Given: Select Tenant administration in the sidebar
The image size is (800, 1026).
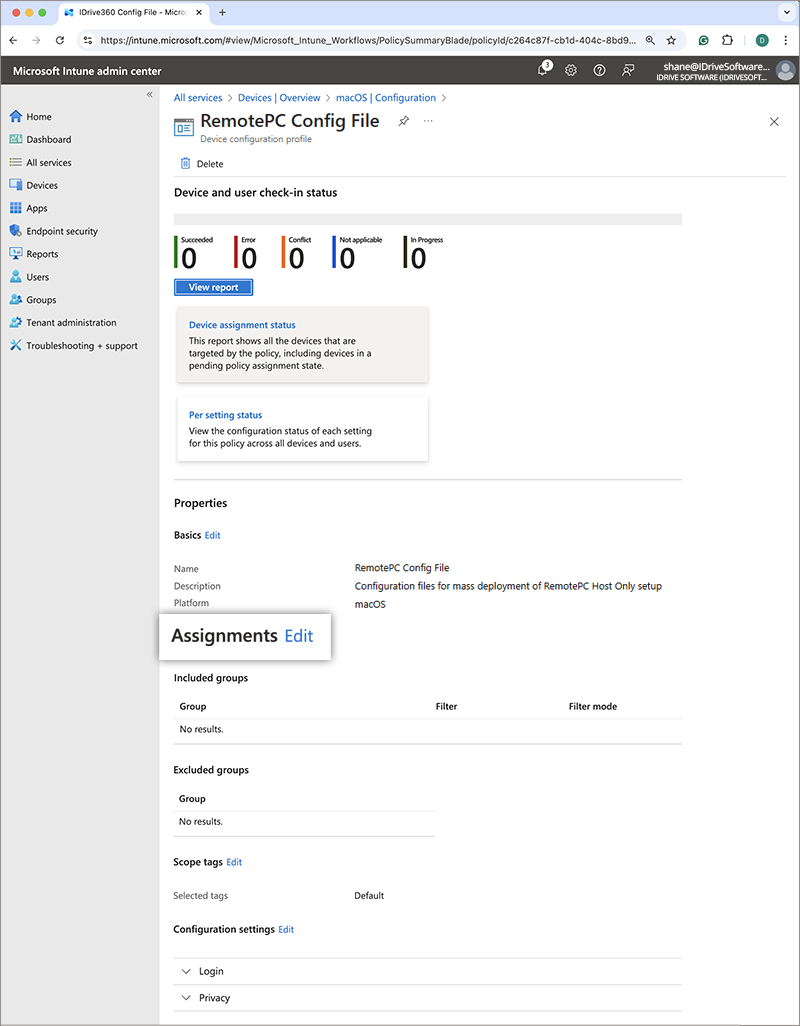Looking at the screenshot, I should (x=71, y=323).
